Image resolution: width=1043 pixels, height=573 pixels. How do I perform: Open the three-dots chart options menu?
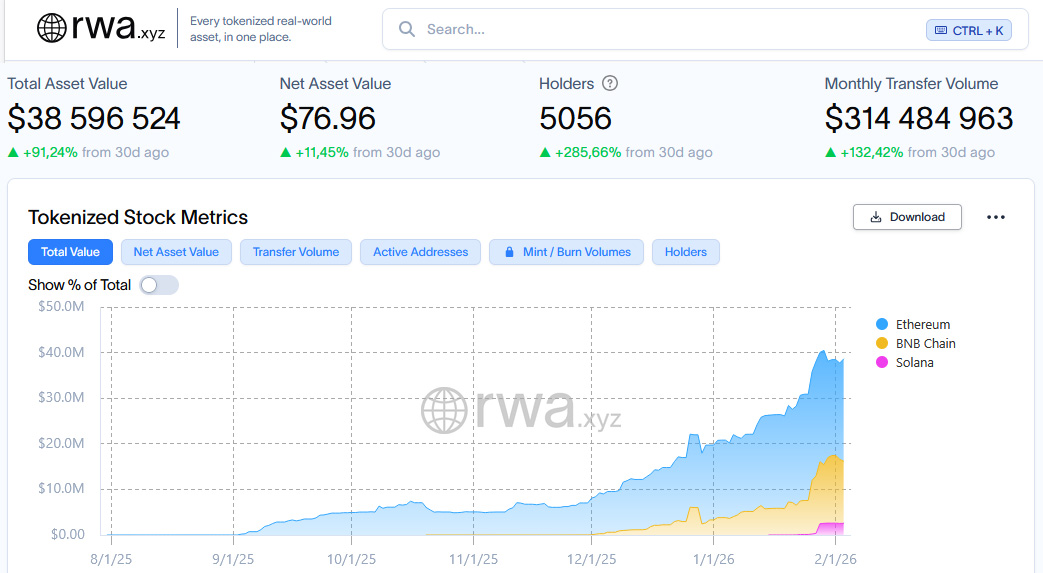pyautogui.click(x=995, y=217)
